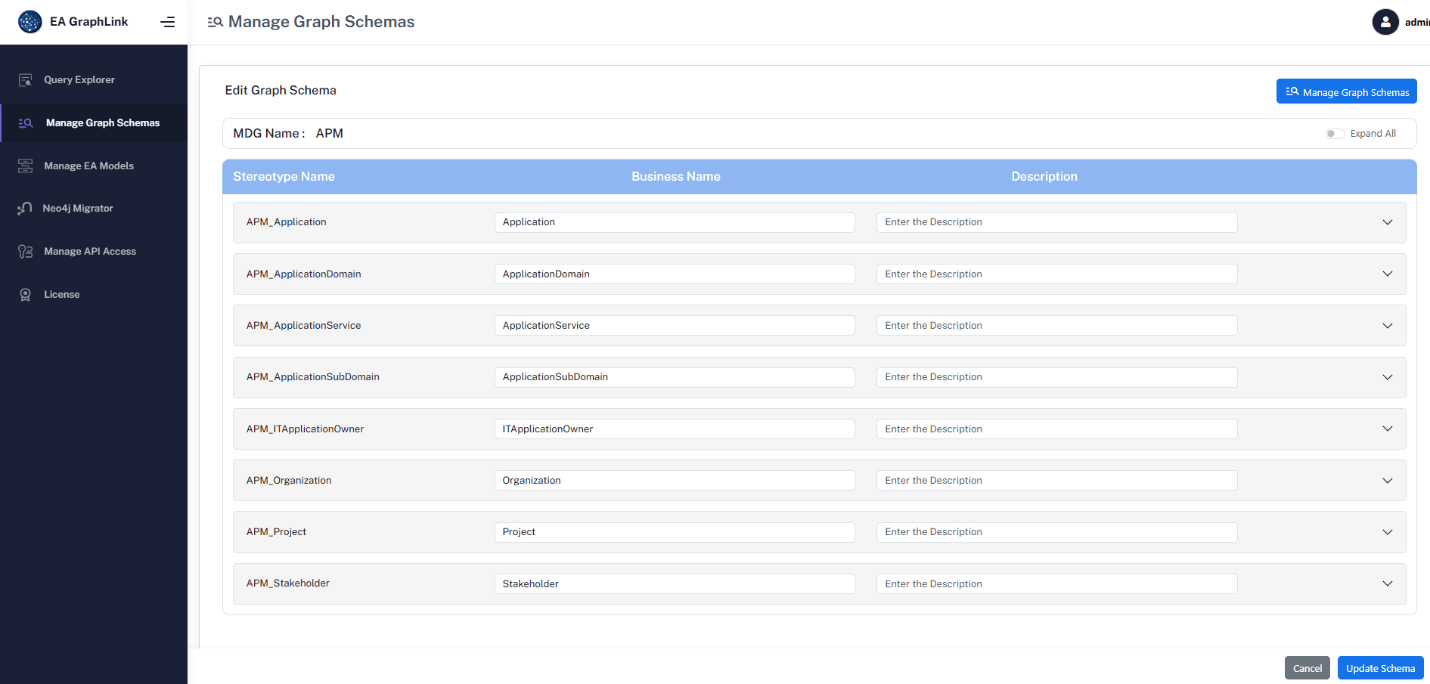Click the License badge icon
The height and width of the screenshot is (684, 1430).
pos(26,295)
